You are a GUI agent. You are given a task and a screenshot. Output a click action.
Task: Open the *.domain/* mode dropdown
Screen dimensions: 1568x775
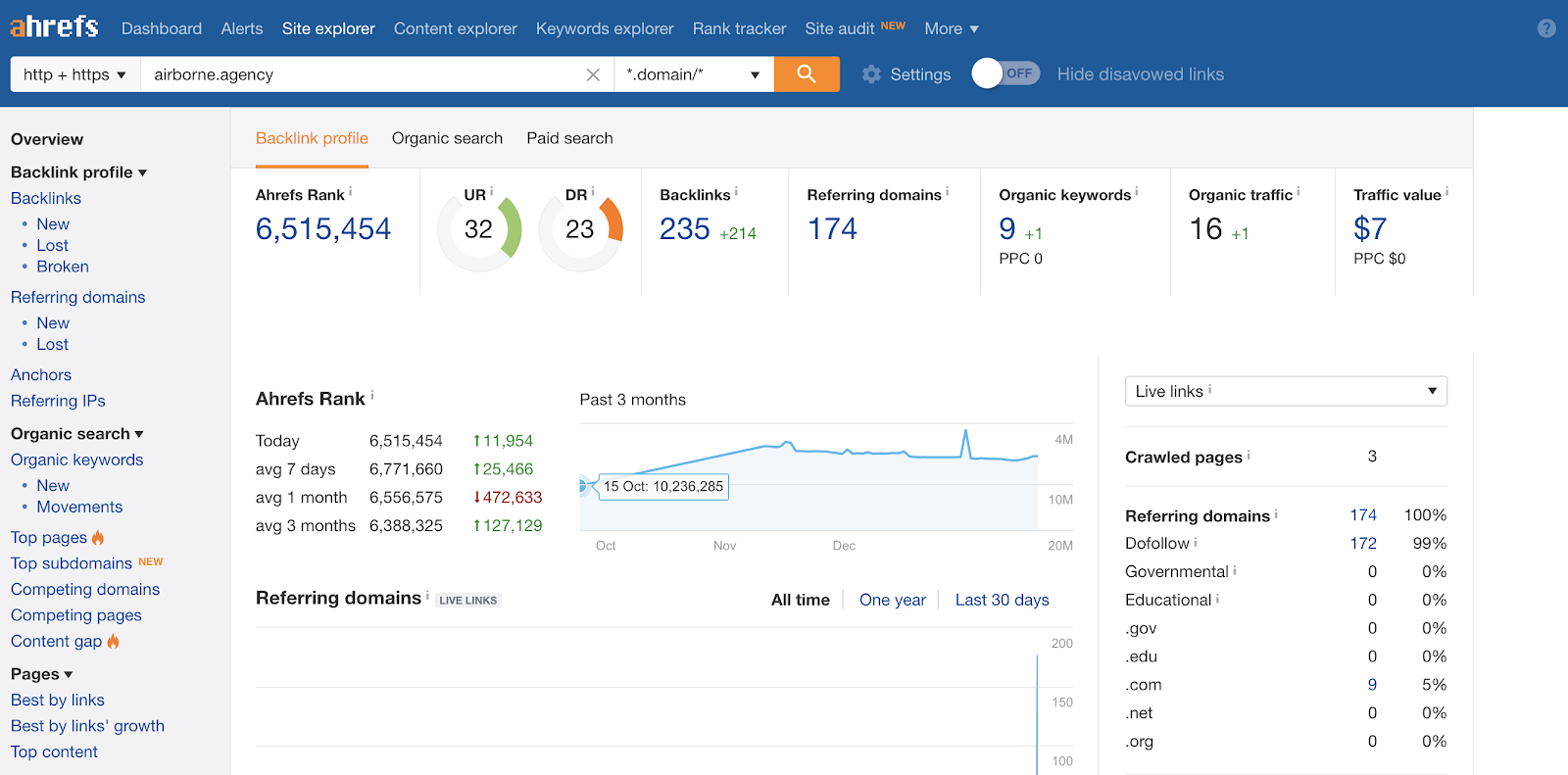pyautogui.click(x=694, y=74)
